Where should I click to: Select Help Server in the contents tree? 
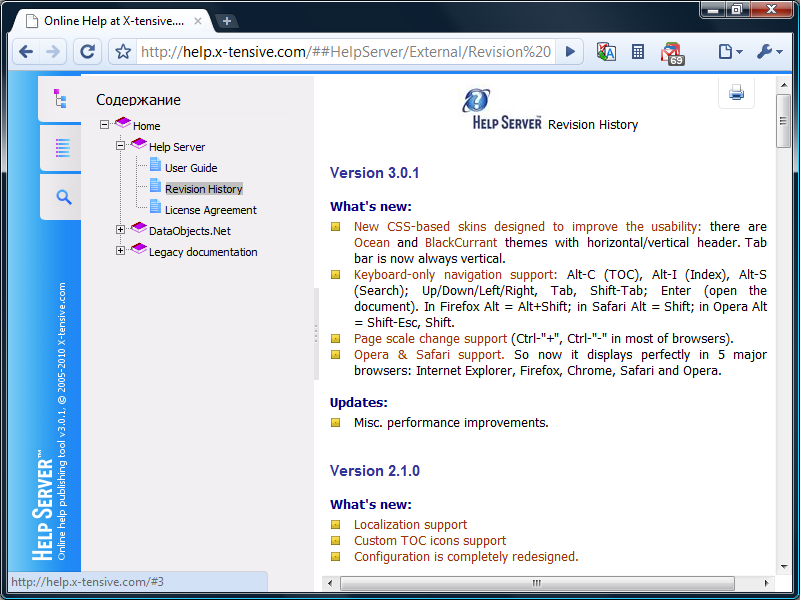(177, 147)
